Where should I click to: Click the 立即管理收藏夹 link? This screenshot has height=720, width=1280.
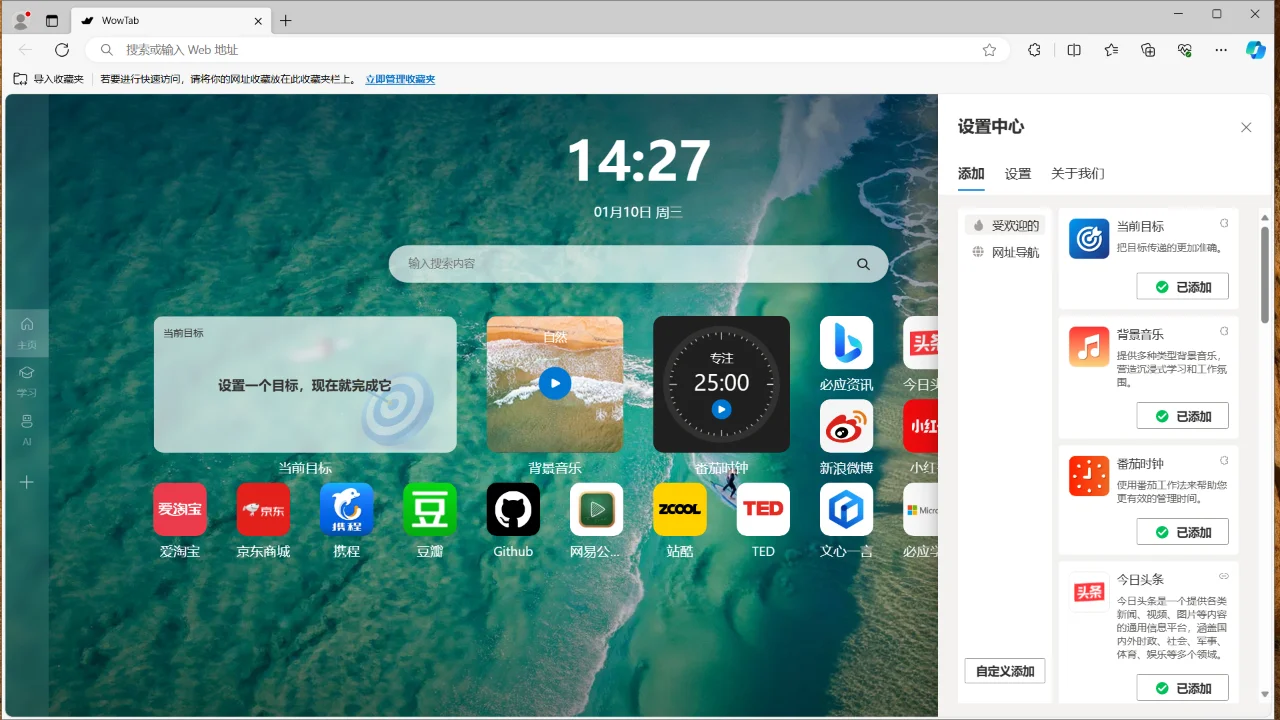[x=399, y=79]
